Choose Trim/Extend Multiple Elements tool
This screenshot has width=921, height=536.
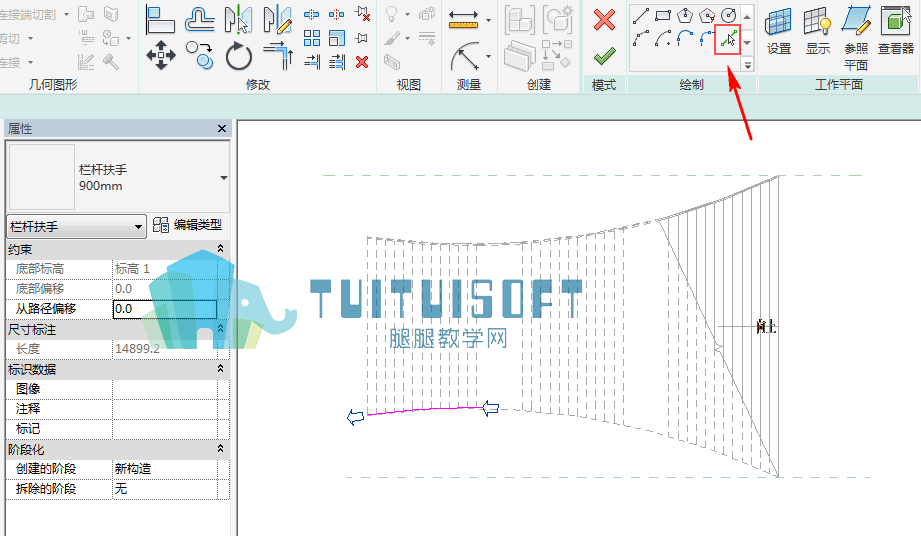point(337,62)
